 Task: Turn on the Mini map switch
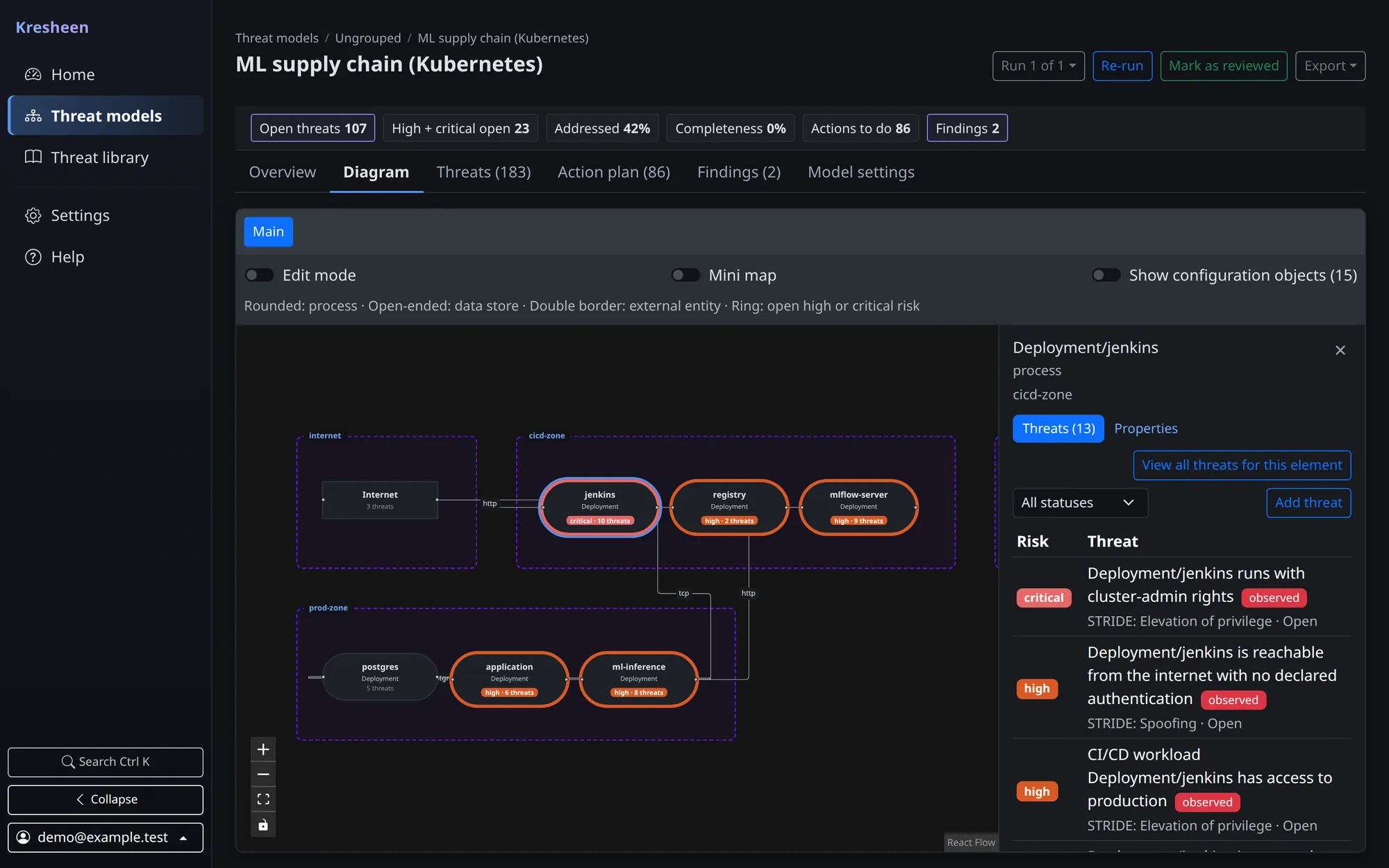(x=685, y=275)
